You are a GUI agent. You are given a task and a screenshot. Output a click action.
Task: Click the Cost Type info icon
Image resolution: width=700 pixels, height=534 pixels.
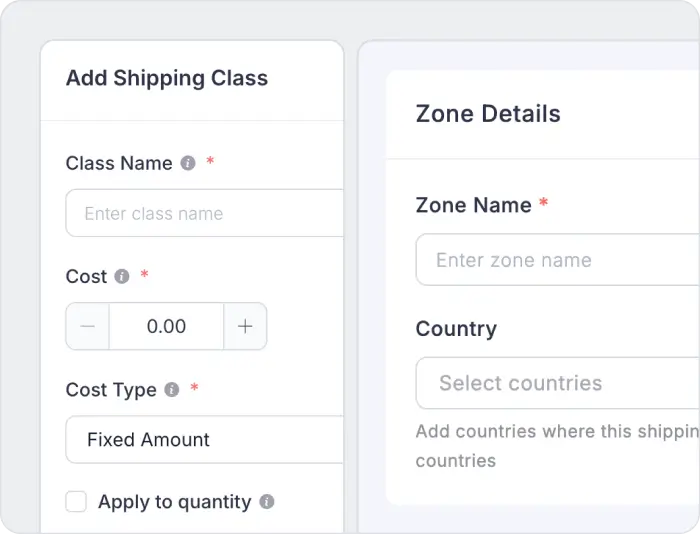click(172, 390)
